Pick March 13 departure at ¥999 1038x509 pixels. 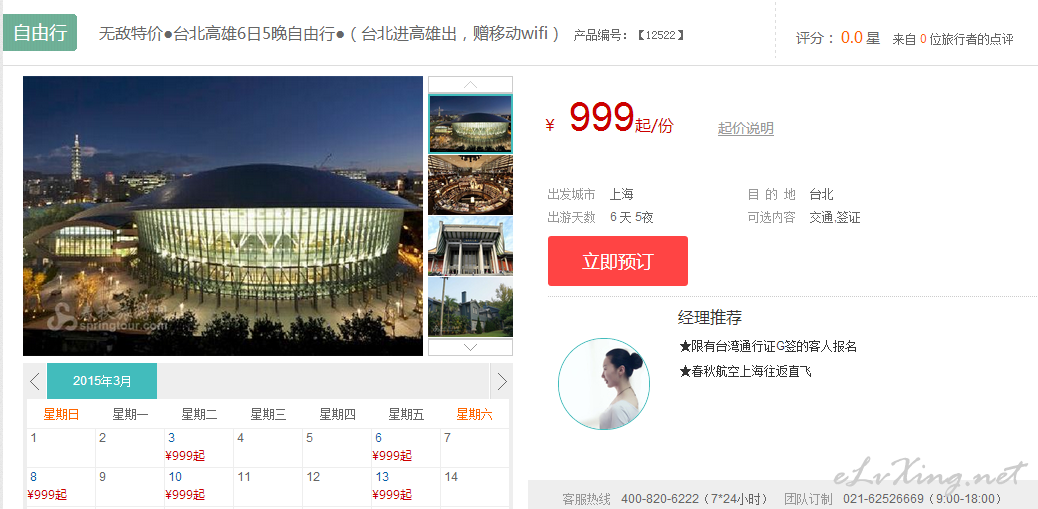pyautogui.click(x=406, y=486)
